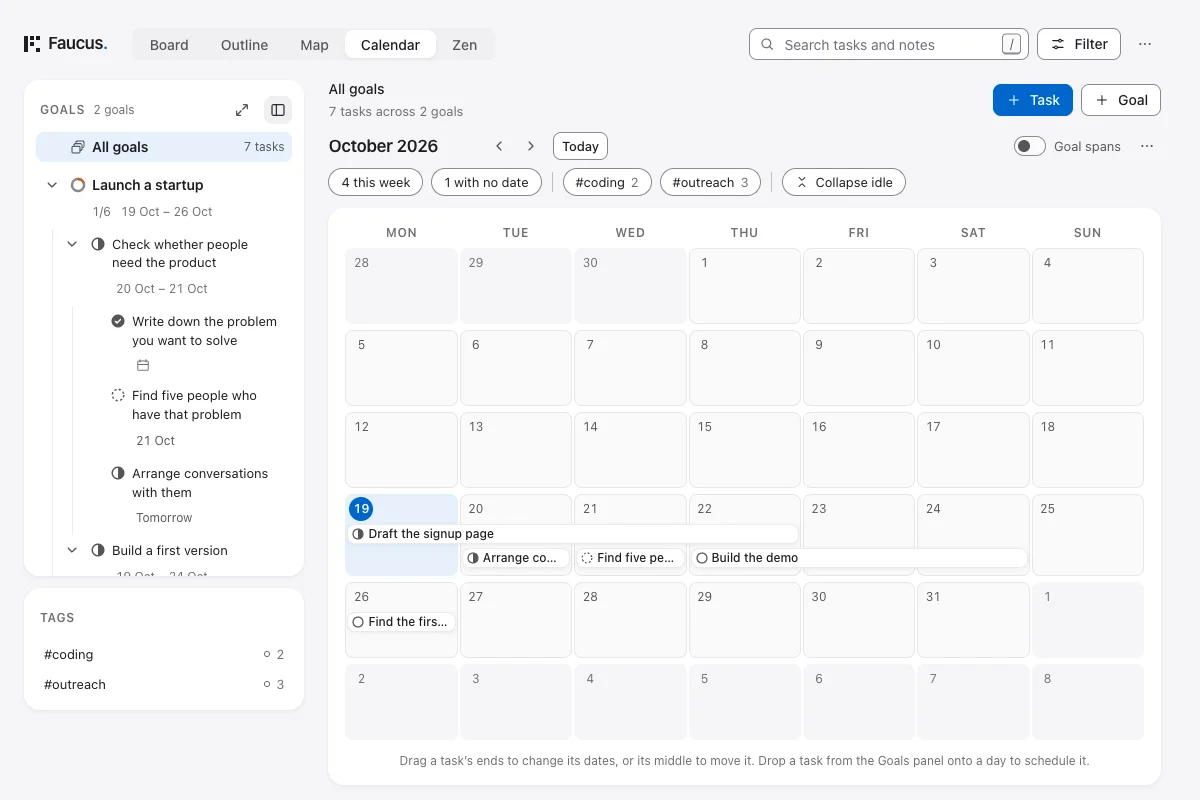Click the dashed status icon on the Find five pe... calendar task
Image resolution: width=1200 pixels, height=800 pixels.
pyautogui.click(x=587, y=558)
